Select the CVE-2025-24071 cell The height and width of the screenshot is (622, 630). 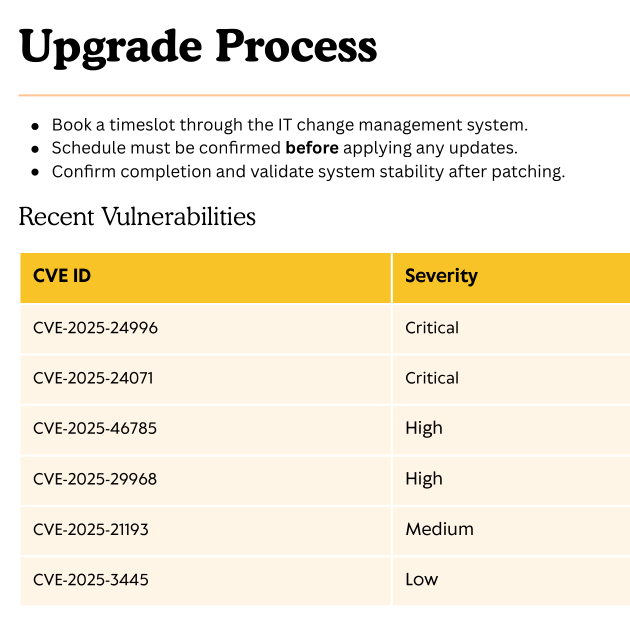pos(93,378)
